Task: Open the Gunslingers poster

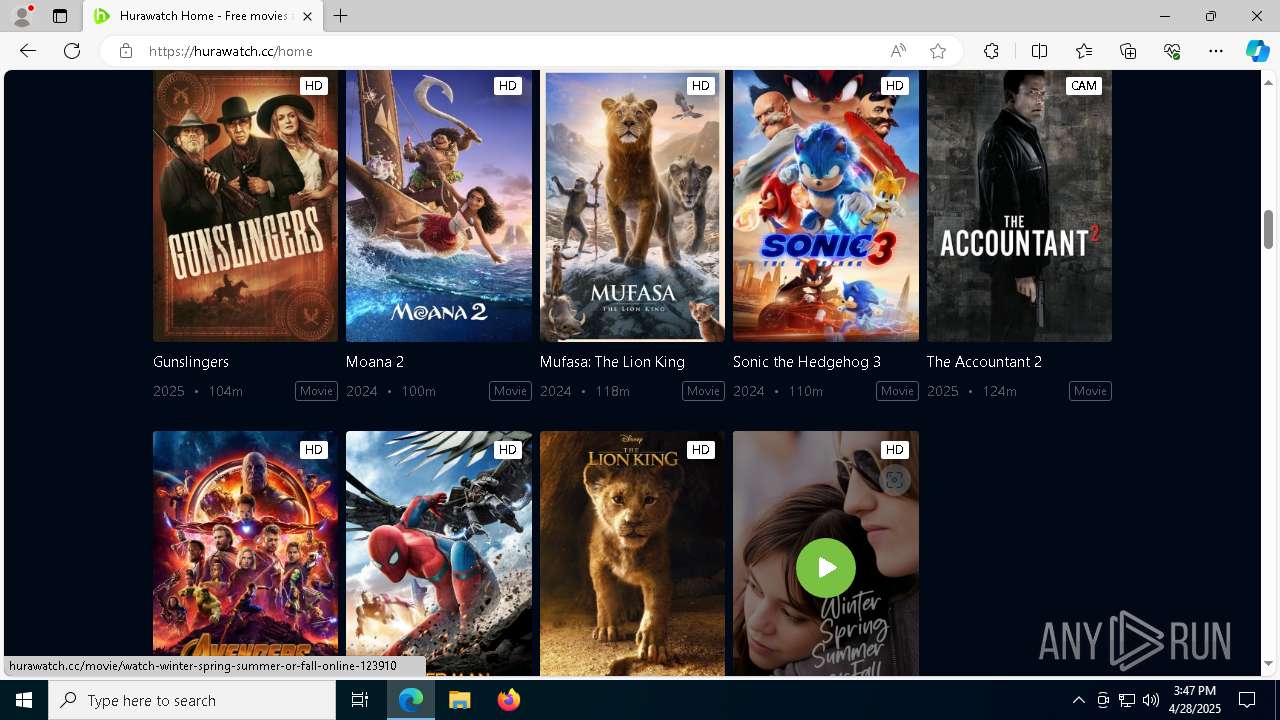Action: click(245, 206)
